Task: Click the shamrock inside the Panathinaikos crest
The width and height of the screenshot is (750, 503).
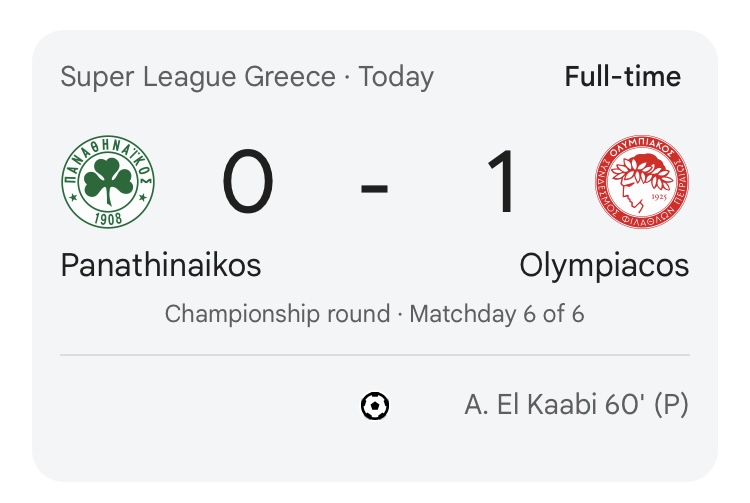Action: tap(108, 180)
